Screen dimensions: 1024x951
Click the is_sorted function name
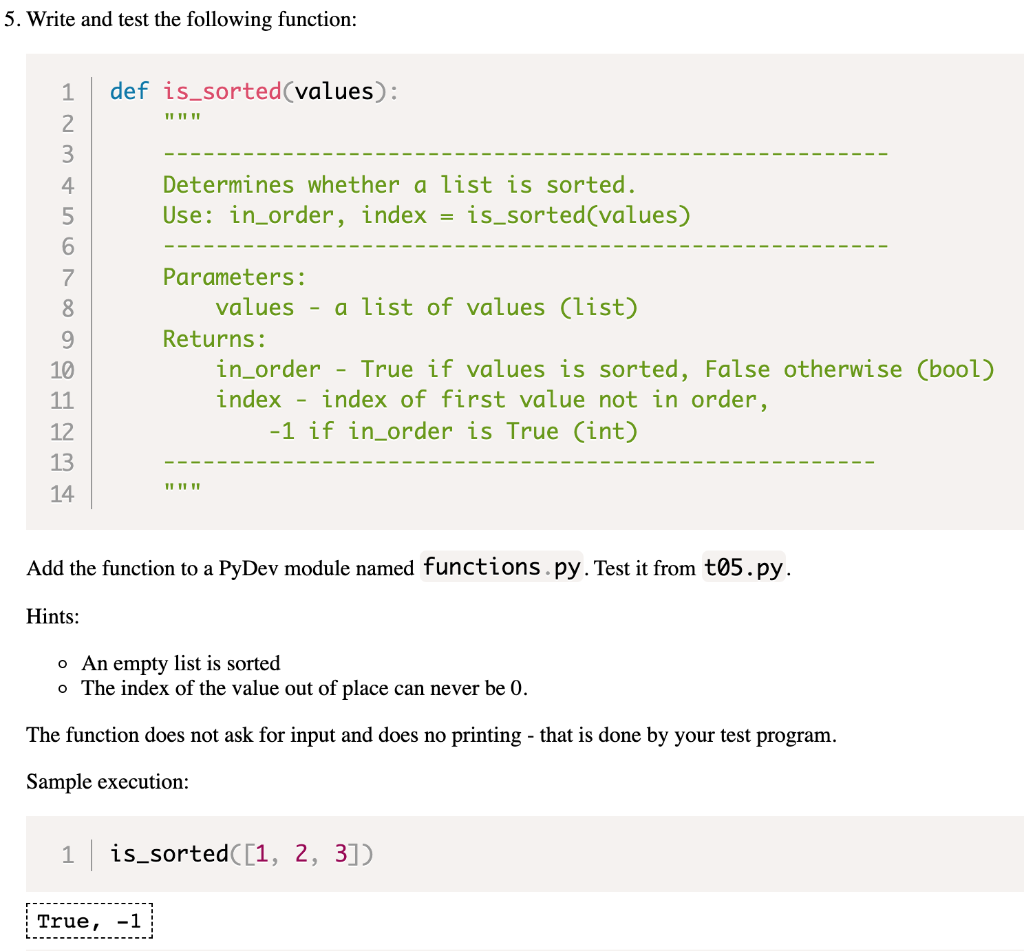point(224,91)
